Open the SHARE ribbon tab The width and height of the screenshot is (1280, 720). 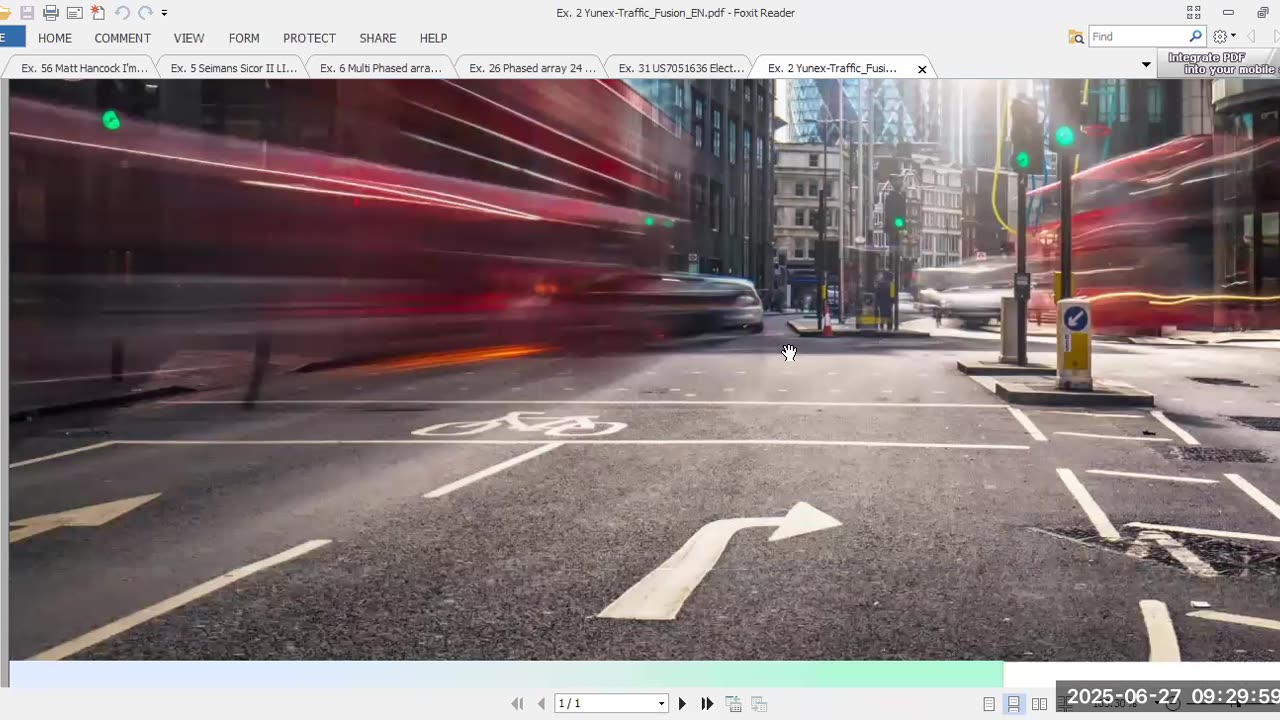point(378,38)
